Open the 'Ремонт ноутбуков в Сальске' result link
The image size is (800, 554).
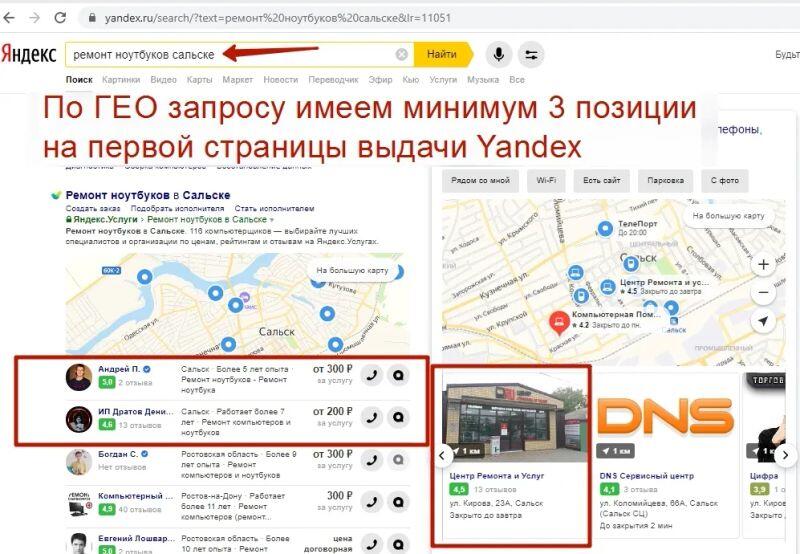(x=148, y=194)
